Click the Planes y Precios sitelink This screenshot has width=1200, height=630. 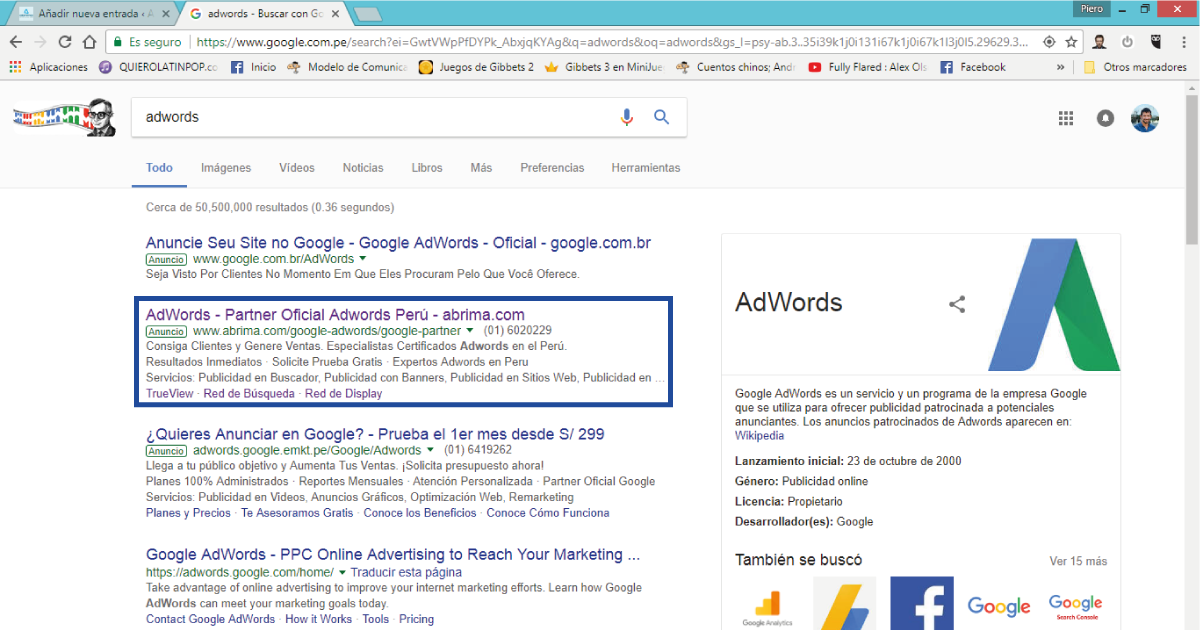tap(188, 513)
